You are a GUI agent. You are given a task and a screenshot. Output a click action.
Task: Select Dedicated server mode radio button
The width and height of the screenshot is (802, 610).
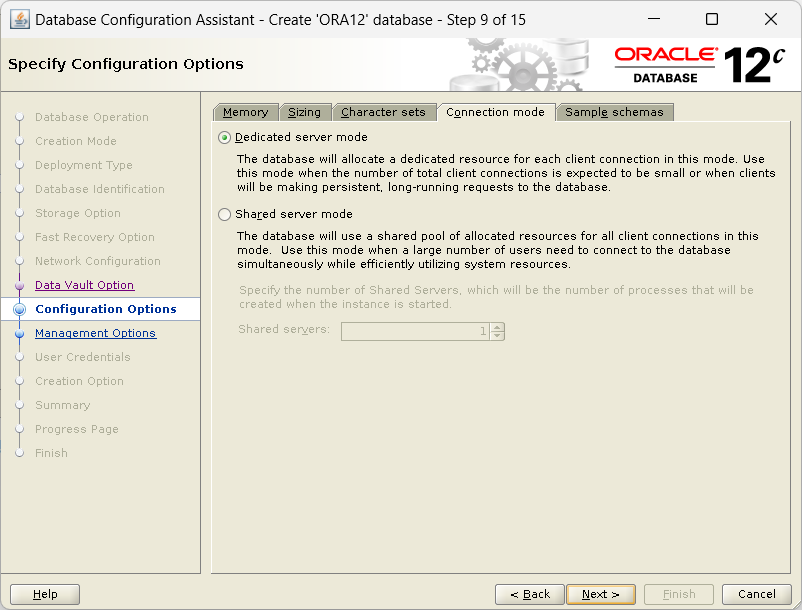[225, 138]
